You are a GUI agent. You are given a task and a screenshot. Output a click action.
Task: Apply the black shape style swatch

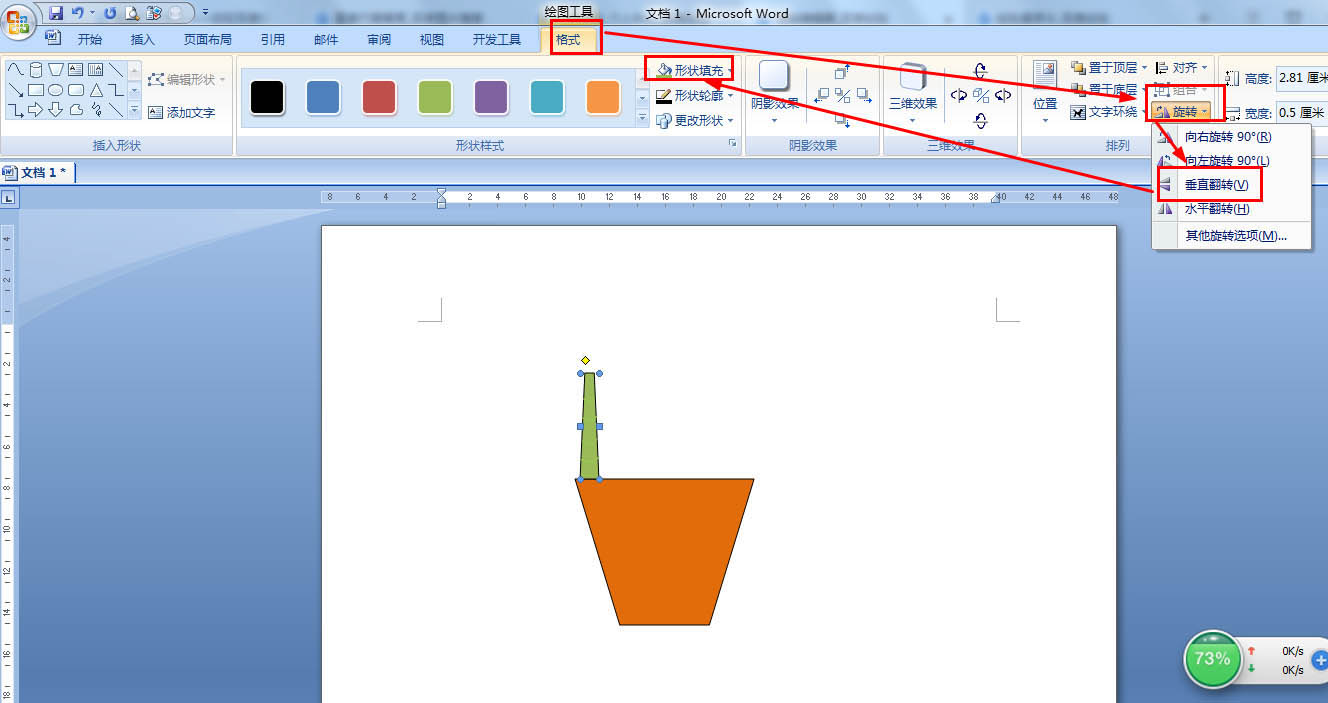267,97
